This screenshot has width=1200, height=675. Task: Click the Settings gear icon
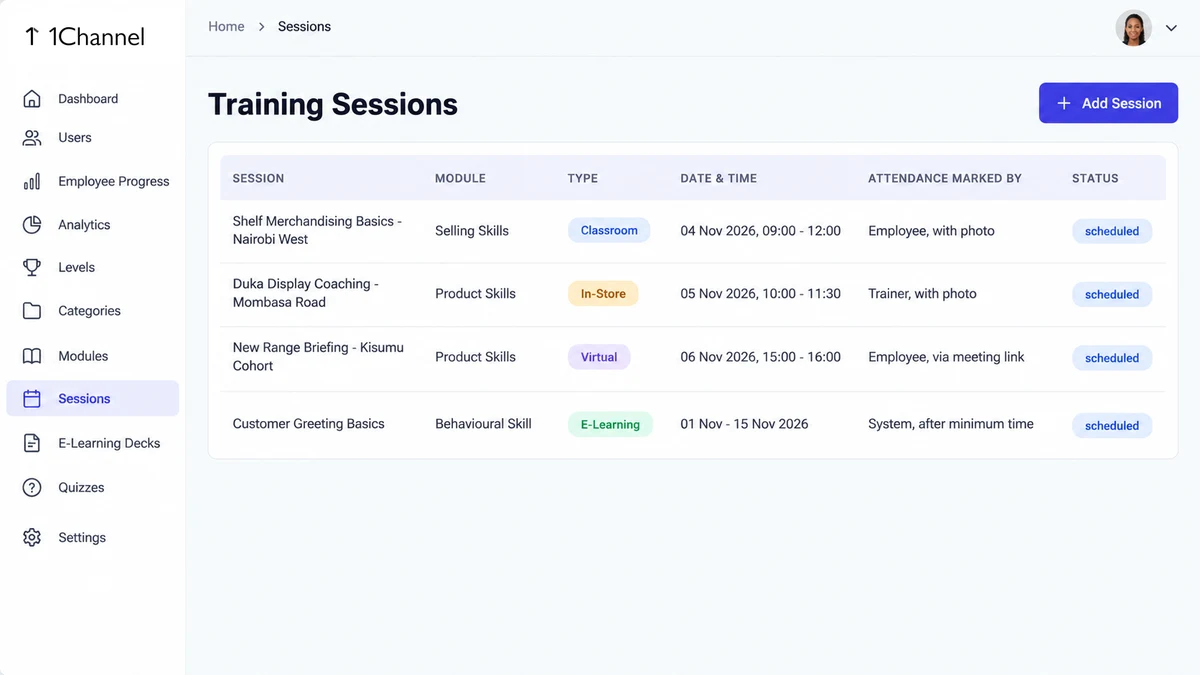(32, 538)
